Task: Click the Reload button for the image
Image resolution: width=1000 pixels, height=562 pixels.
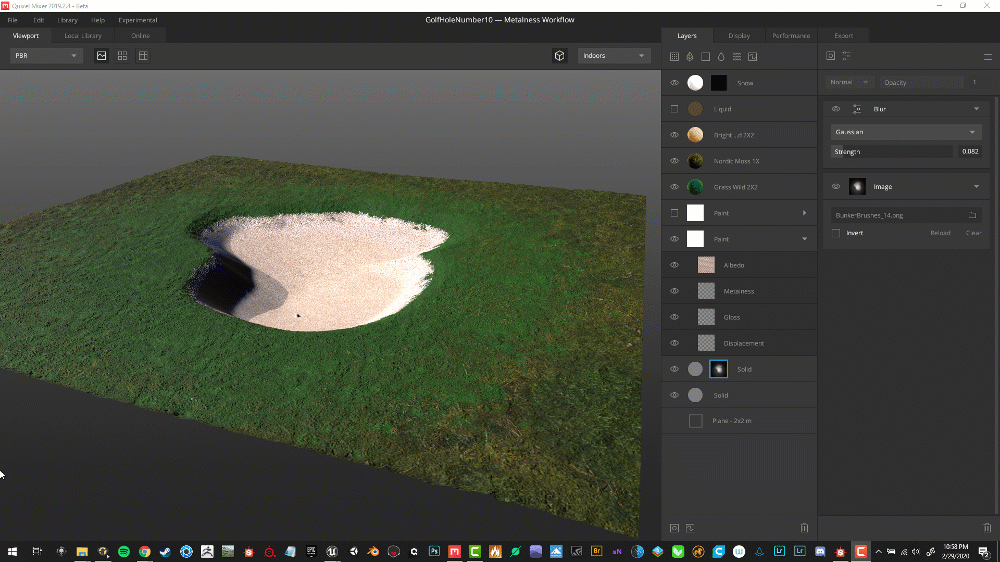Action: [940, 233]
